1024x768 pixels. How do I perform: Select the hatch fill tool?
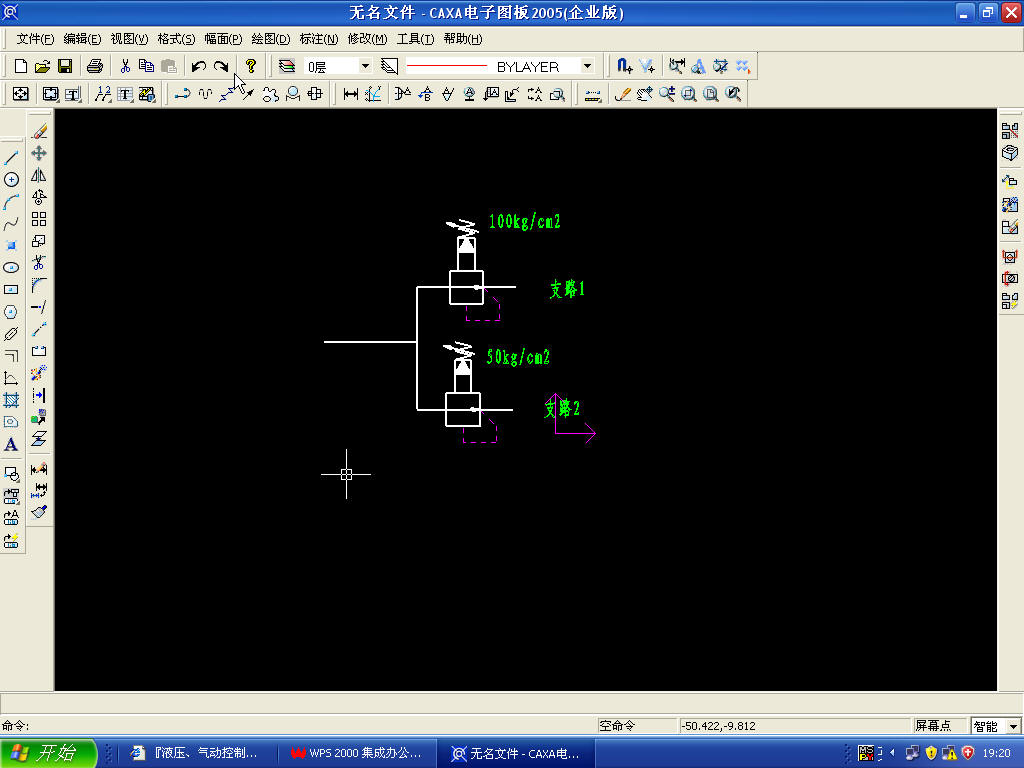(11, 400)
